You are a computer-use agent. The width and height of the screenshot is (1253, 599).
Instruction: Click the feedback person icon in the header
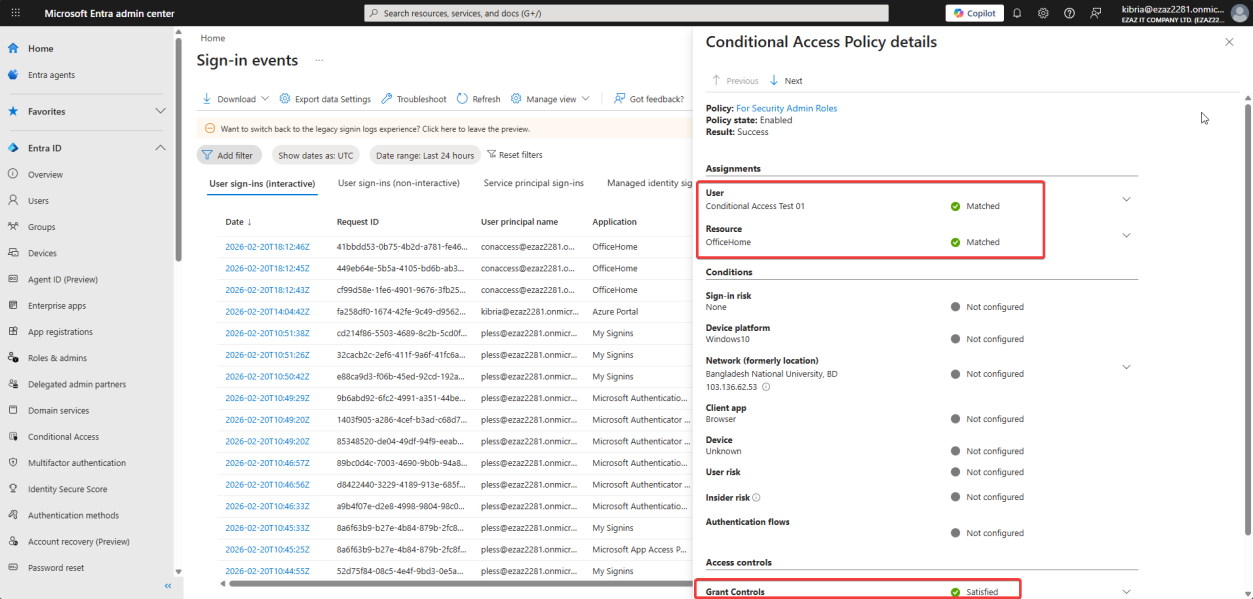(1096, 13)
